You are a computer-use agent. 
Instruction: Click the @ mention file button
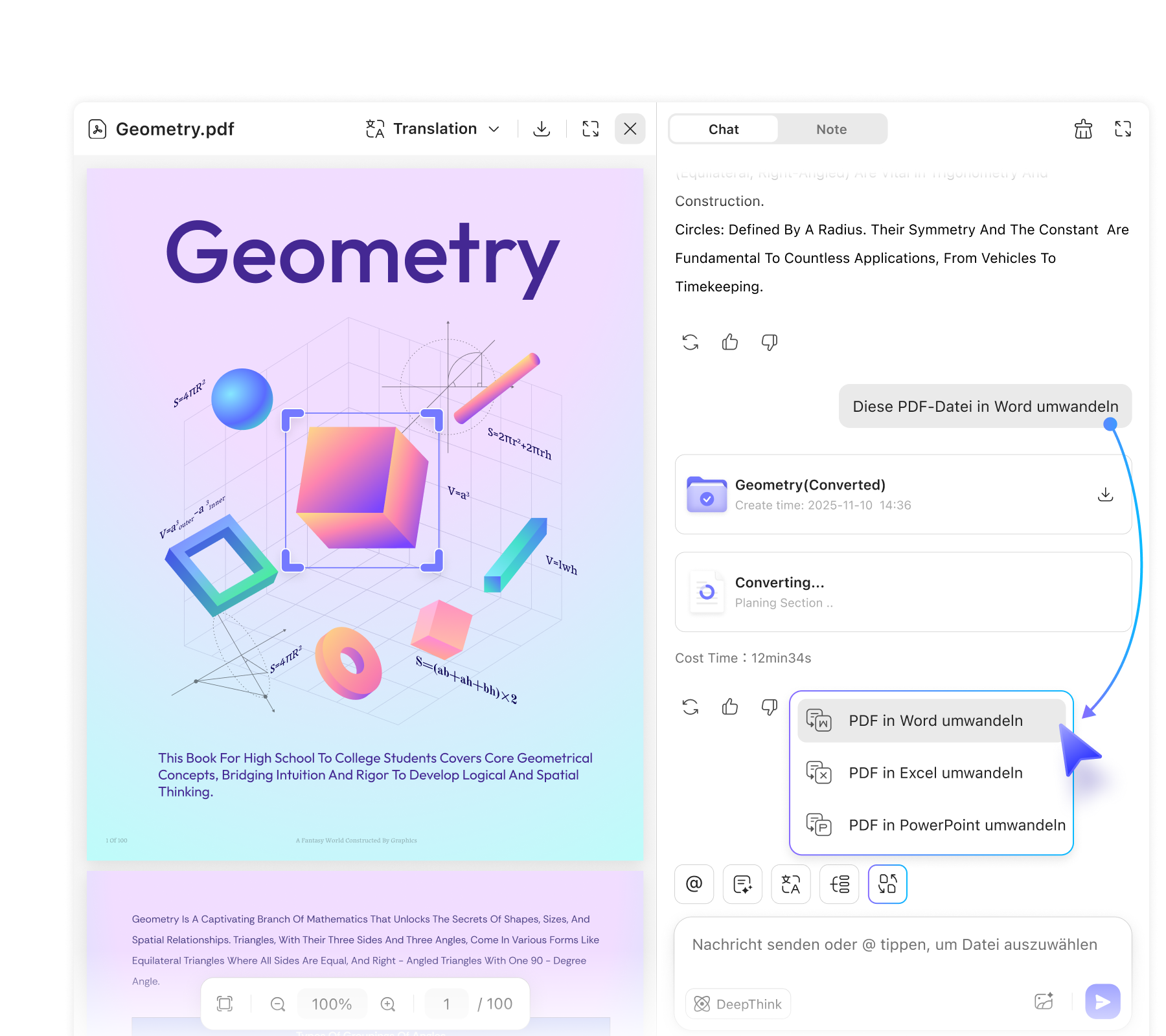pos(694,884)
